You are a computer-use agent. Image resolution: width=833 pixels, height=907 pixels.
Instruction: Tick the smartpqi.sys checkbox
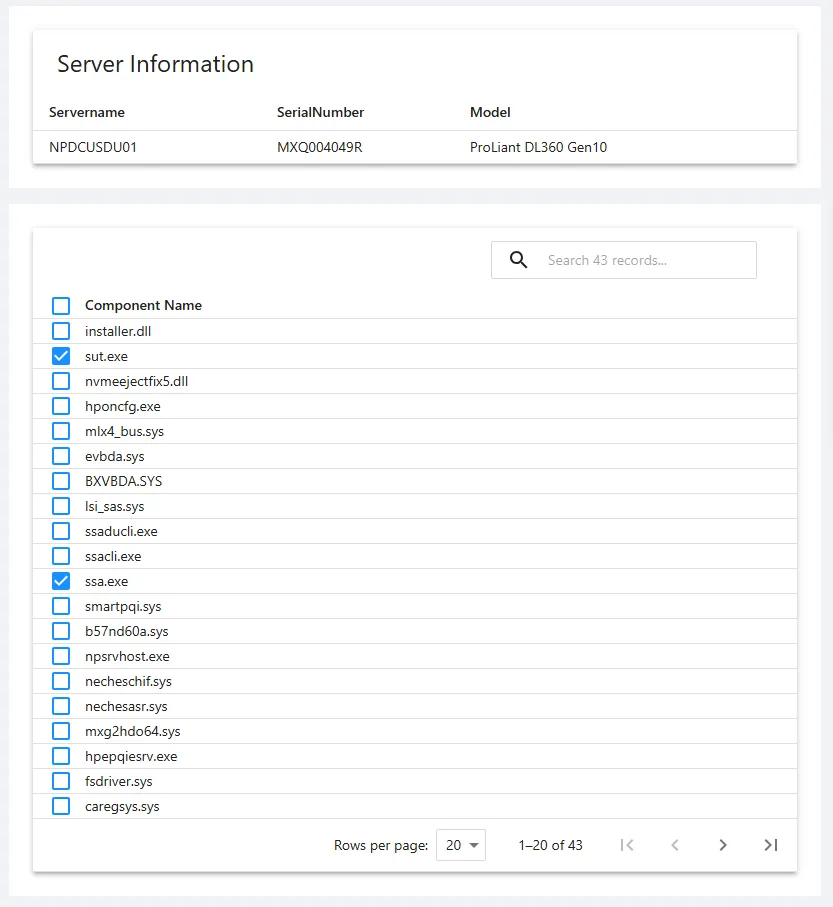61,606
